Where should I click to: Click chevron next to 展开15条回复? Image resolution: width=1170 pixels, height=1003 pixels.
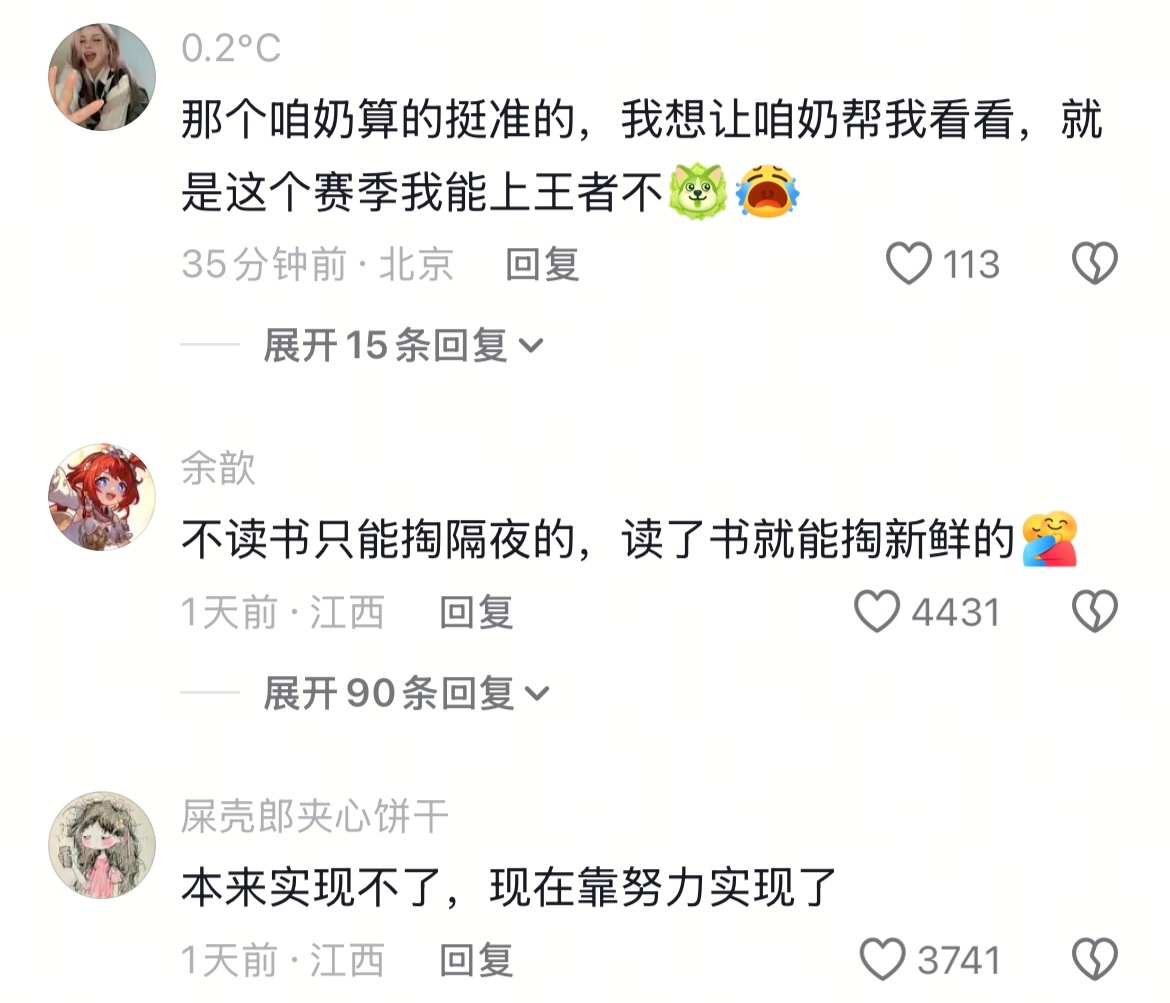531,346
